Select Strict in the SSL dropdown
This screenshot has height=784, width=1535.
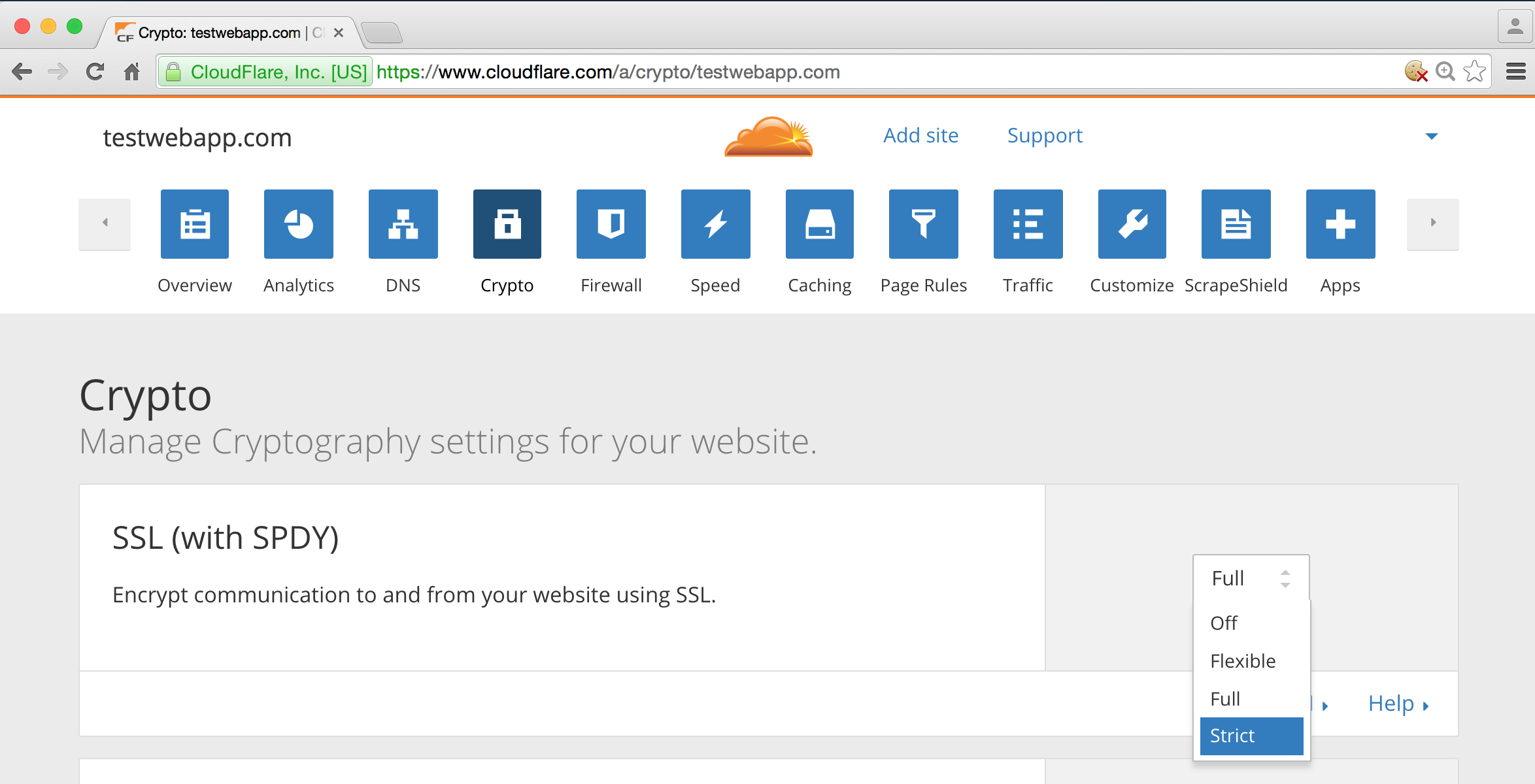(x=1251, y=736)
